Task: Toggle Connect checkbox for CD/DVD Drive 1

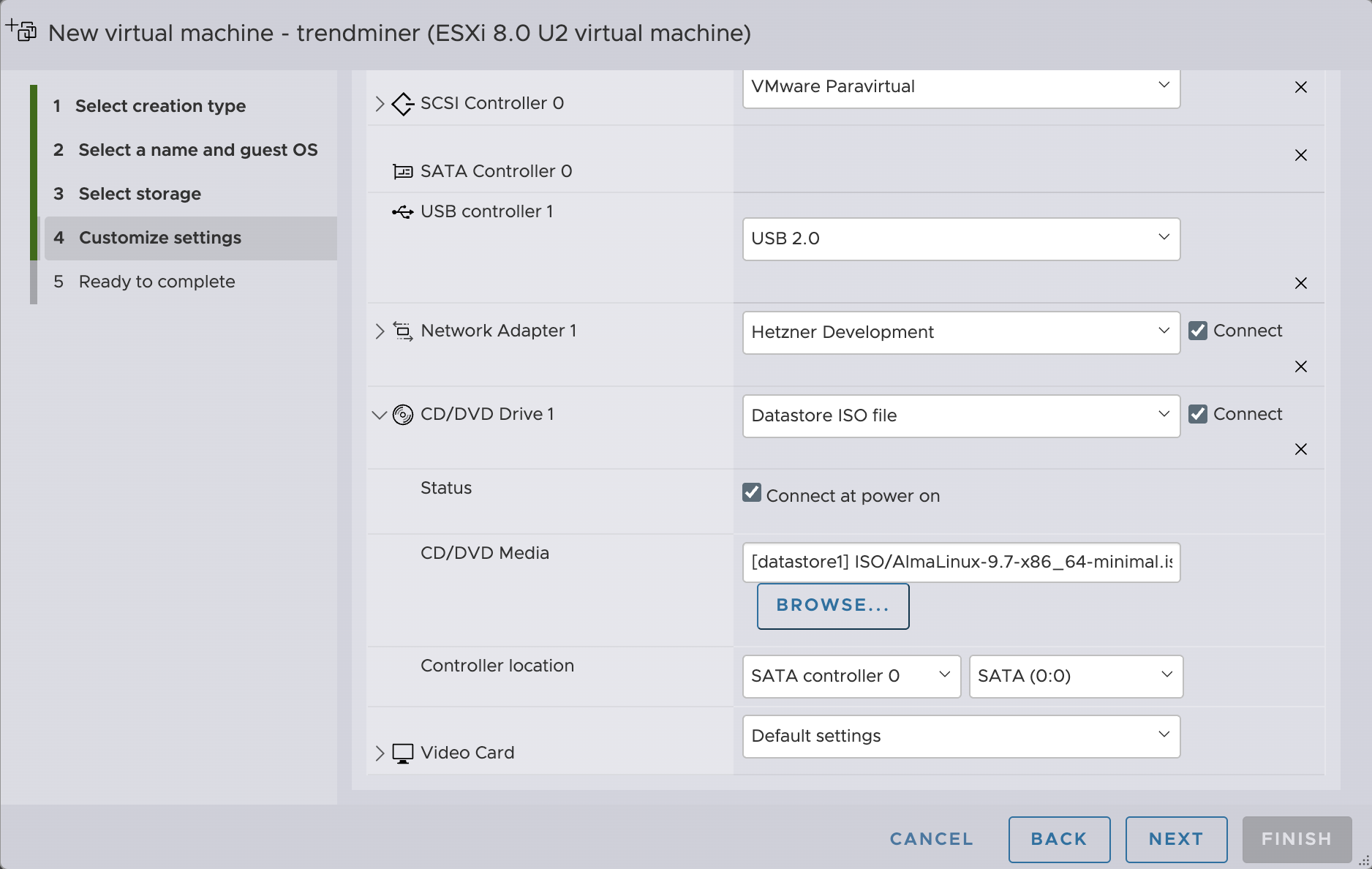Action: click(x=1198, y=414)
